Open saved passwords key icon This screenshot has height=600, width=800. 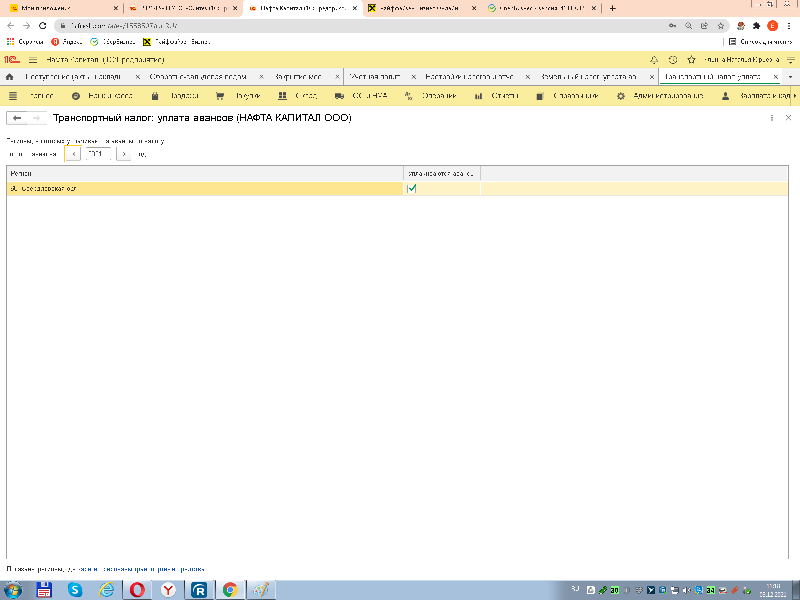672,26
